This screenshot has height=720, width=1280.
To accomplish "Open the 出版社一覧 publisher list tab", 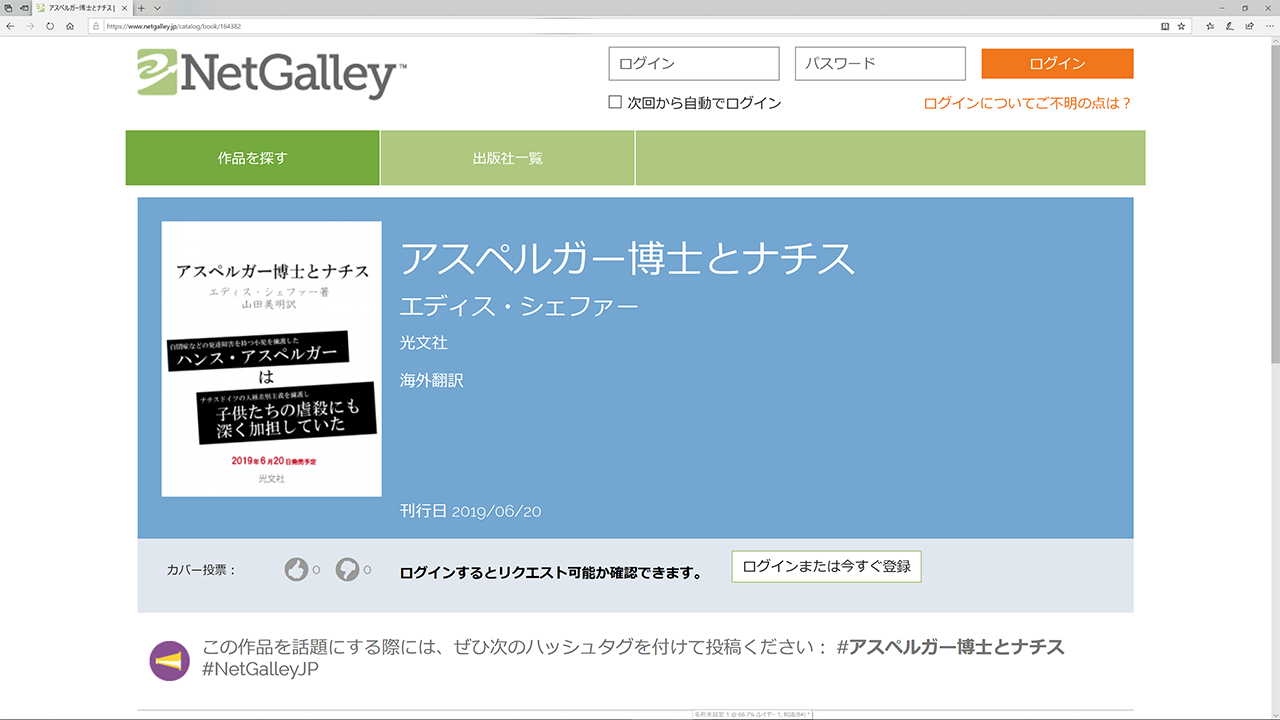I will click(507, 157).
